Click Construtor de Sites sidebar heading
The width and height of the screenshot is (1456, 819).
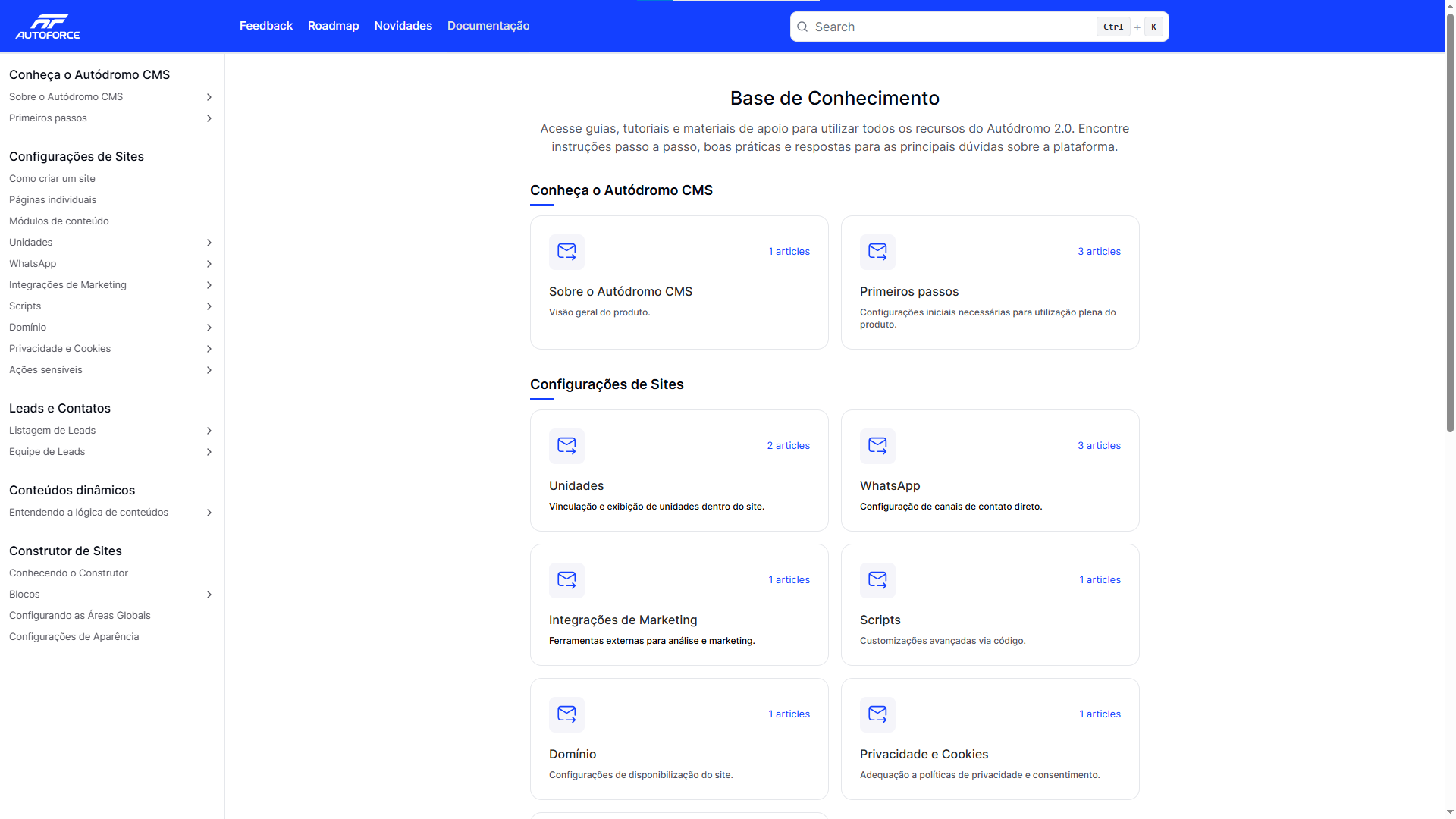click(65, 551)
